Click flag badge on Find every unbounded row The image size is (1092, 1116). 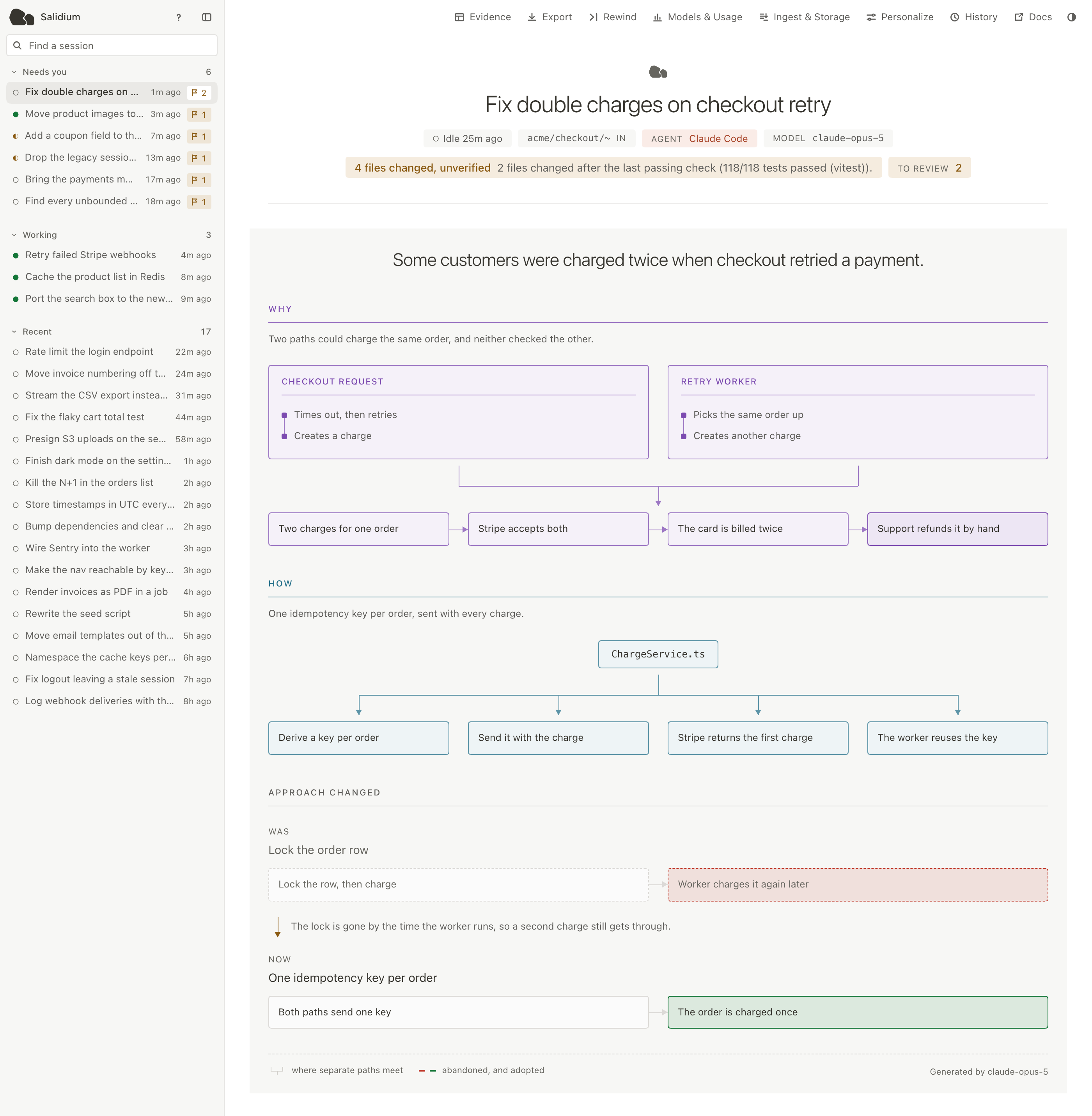[199, 201]
